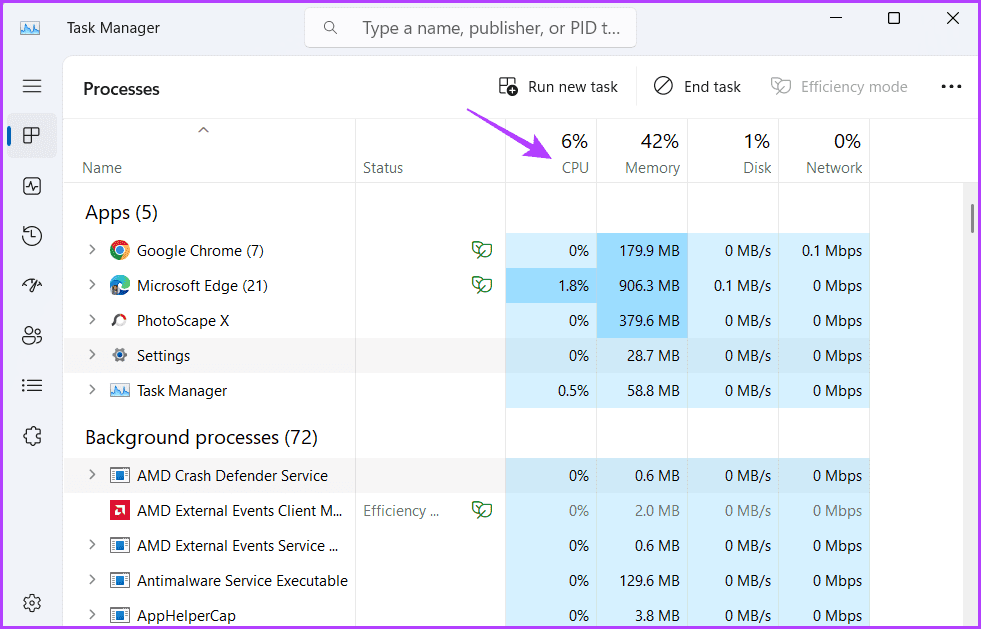The image size is (981, 629).
Task: Click the PhotoScape X app icon
Action: (x=119, y=321)
